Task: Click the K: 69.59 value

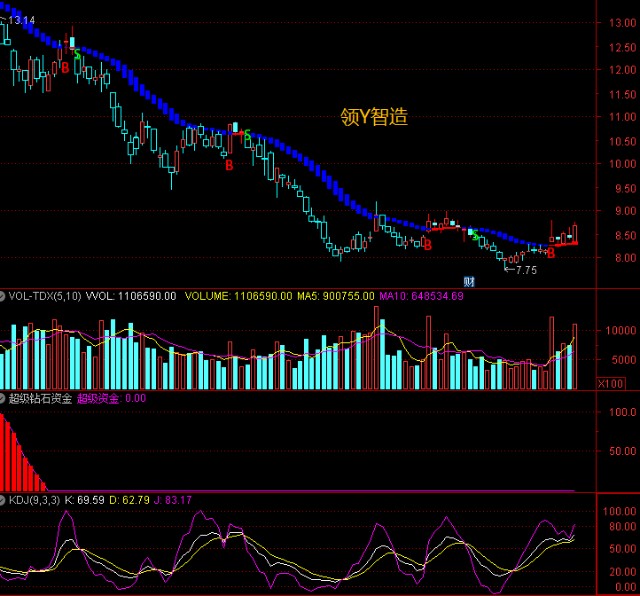Action: point(84,500)
